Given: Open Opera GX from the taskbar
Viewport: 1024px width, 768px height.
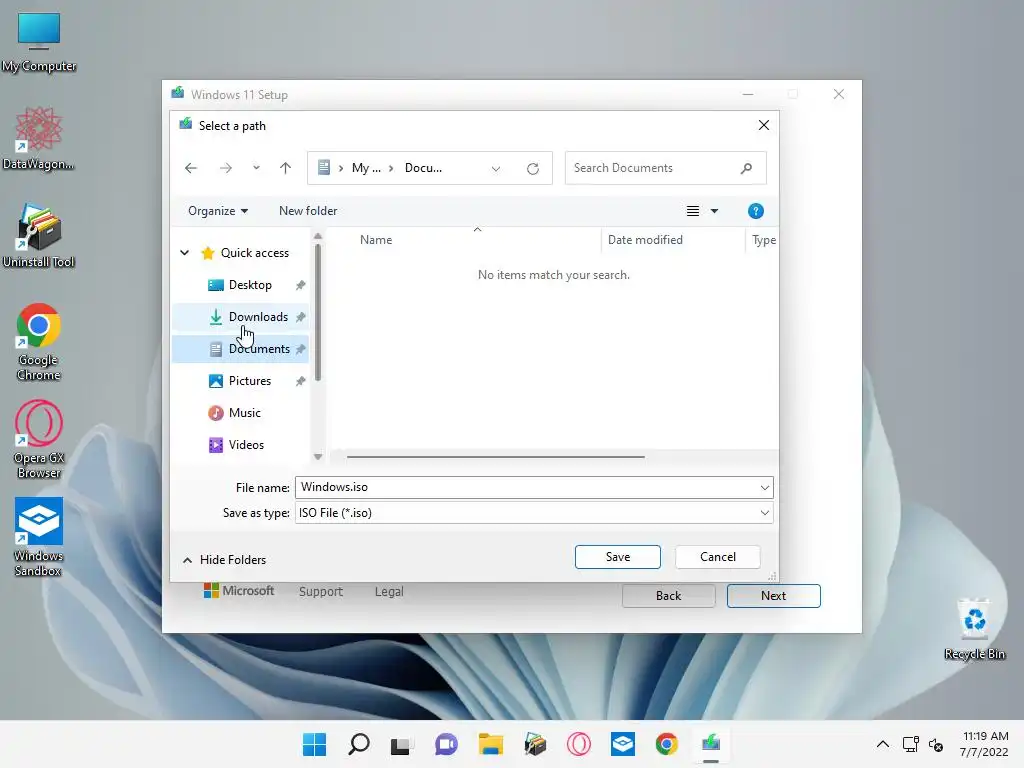Looking at the screenshot, I should 579,744.
